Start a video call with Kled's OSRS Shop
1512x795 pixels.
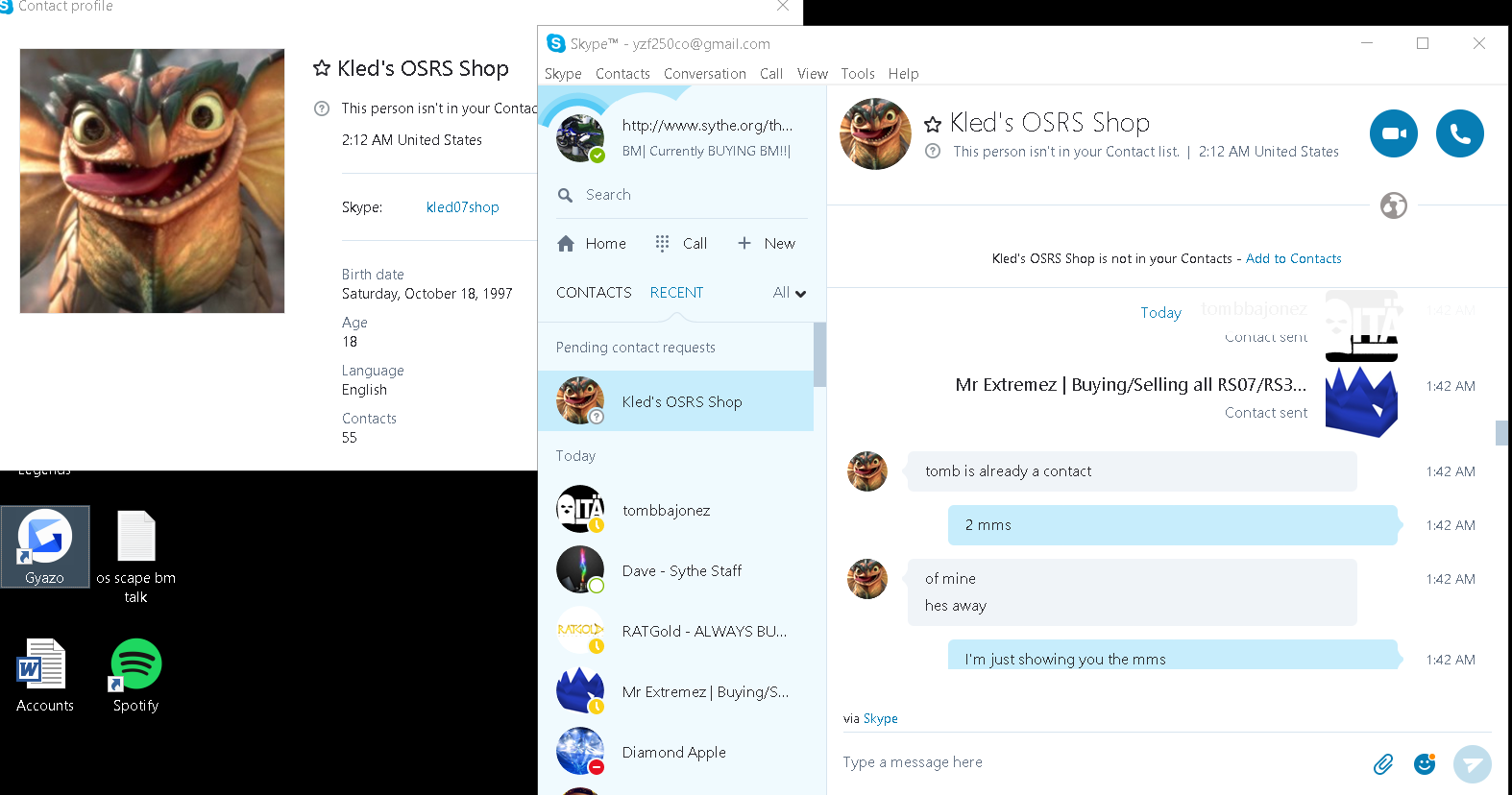1393,133
